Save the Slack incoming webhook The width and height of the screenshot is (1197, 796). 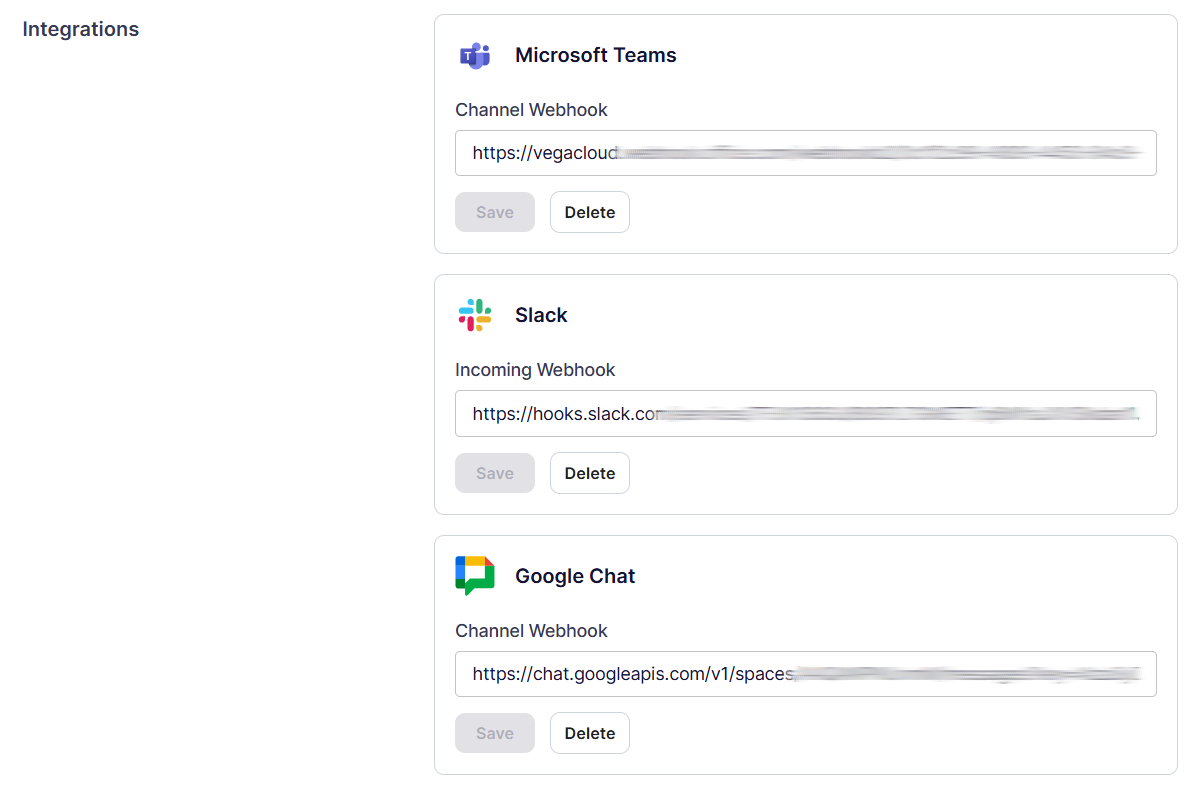pos(495,473)
